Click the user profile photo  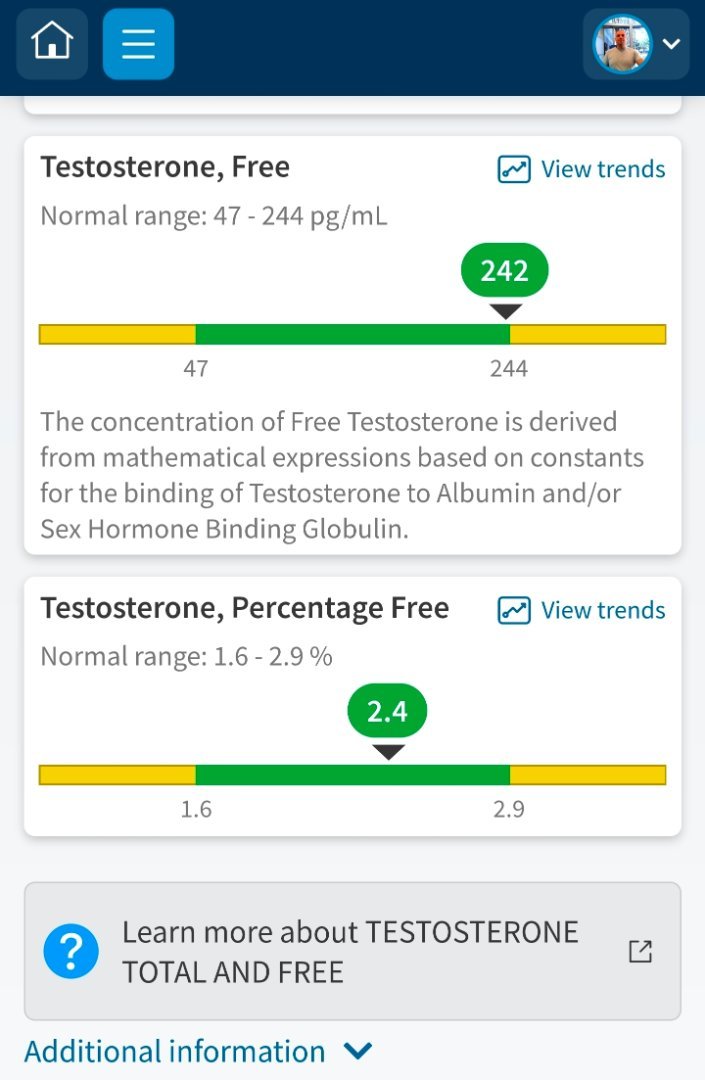coord(621,44)
